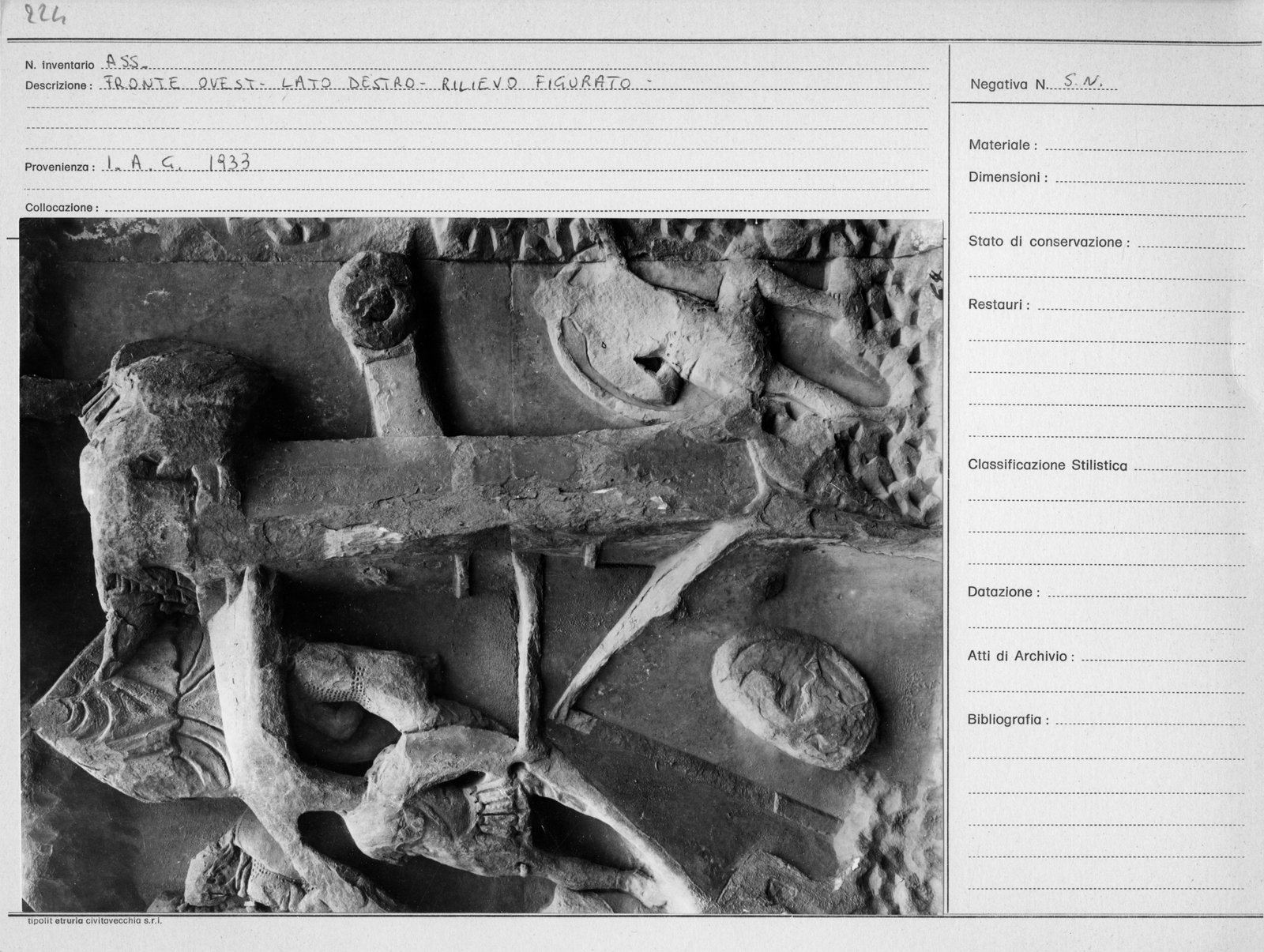Click the 'Collocazione' label
The height and width of the screenshot is (952, 1264).
coord(62,208)
